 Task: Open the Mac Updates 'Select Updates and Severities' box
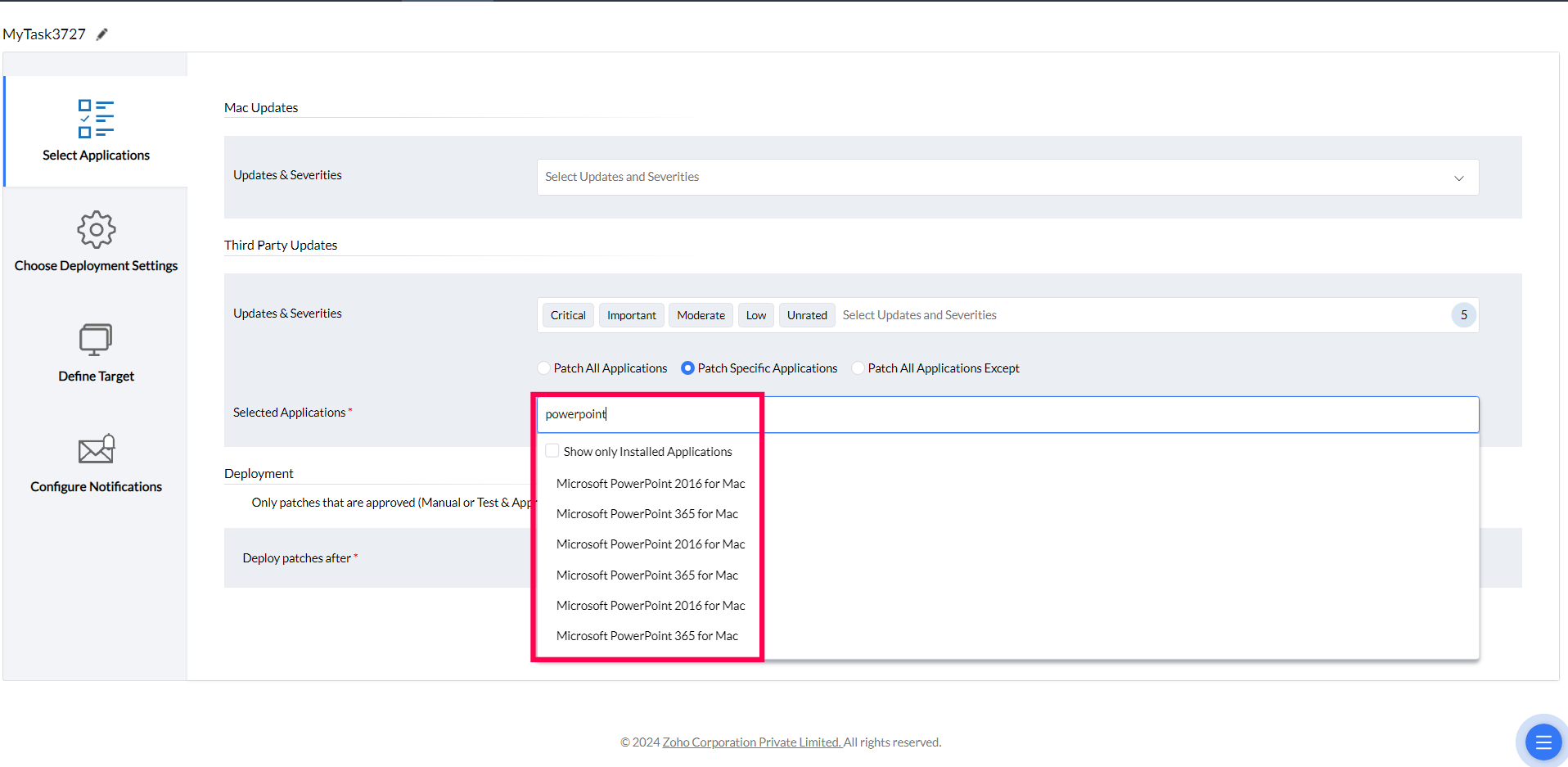(1007, 177)
